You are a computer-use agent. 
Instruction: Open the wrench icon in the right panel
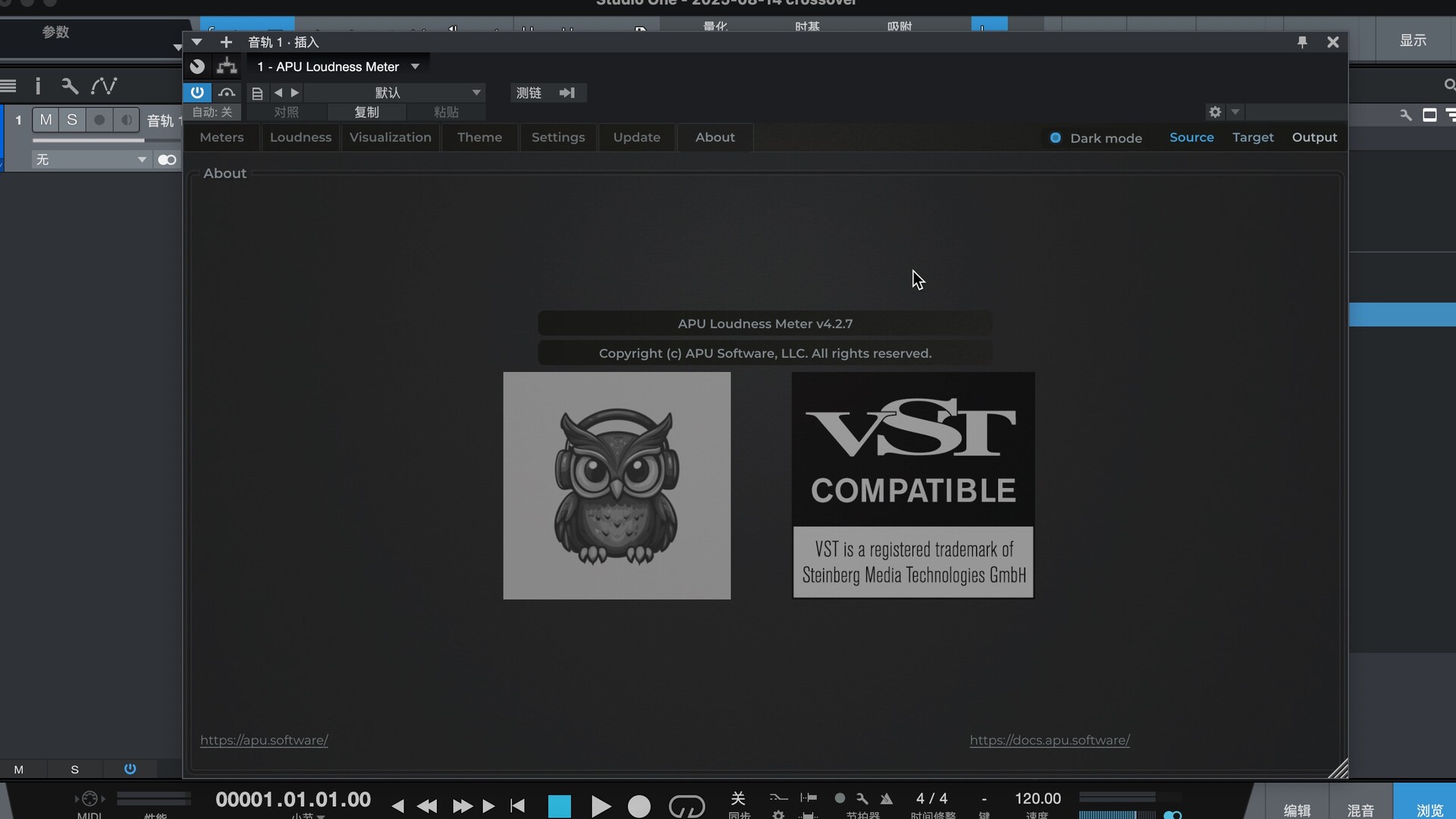click(1405, 115)
